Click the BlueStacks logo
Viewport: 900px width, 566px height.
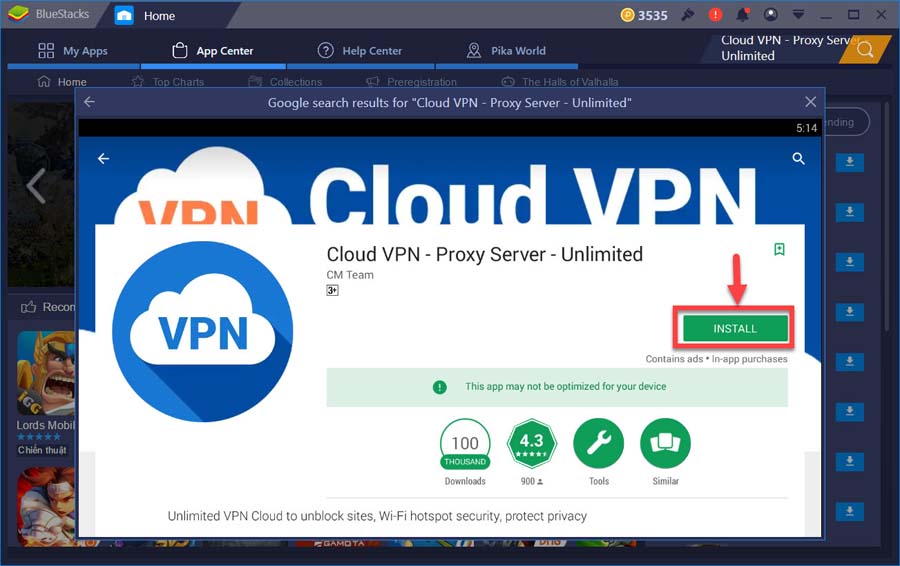tap(19, 14)
